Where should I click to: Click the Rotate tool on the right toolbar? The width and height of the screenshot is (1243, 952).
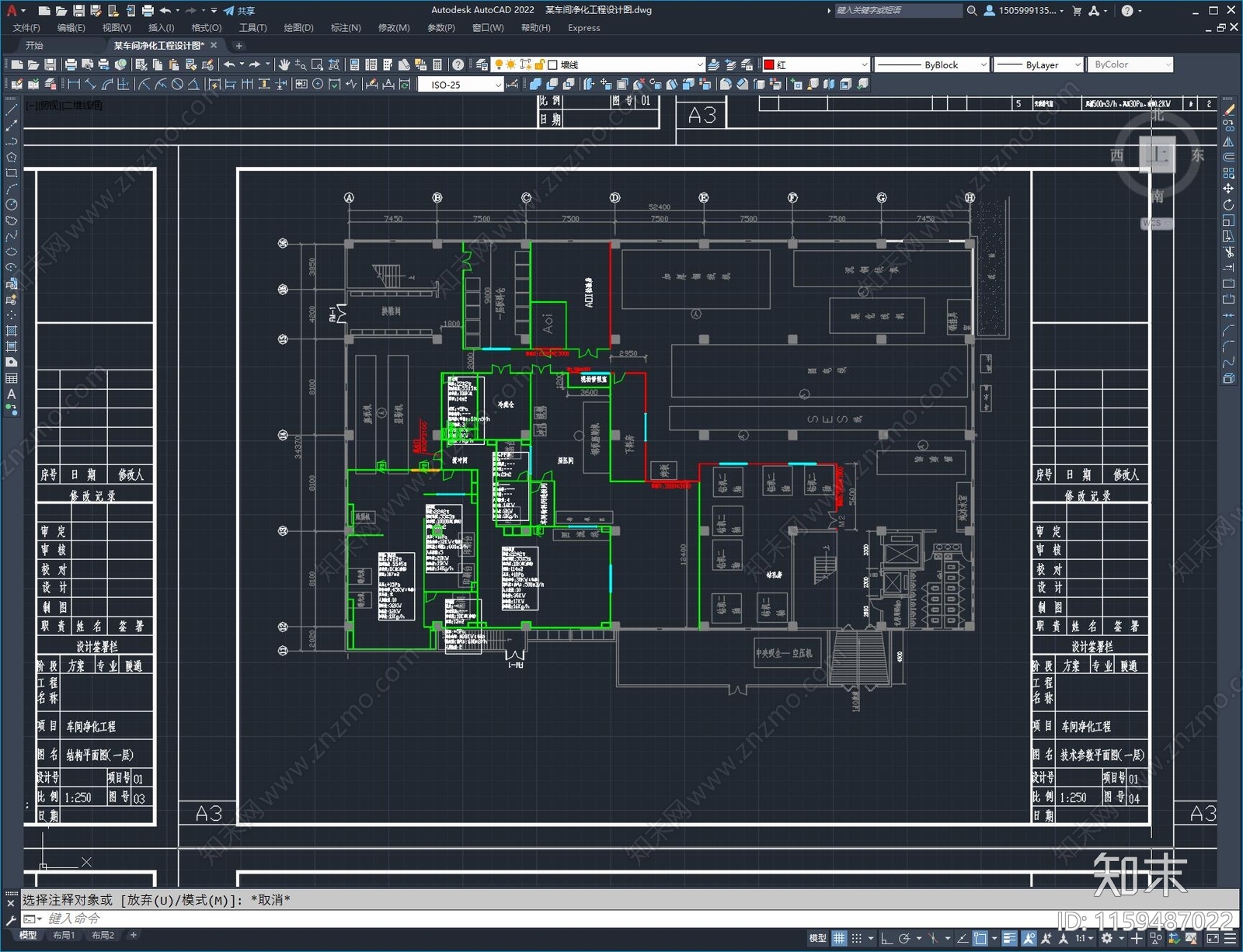[1228, 205]
